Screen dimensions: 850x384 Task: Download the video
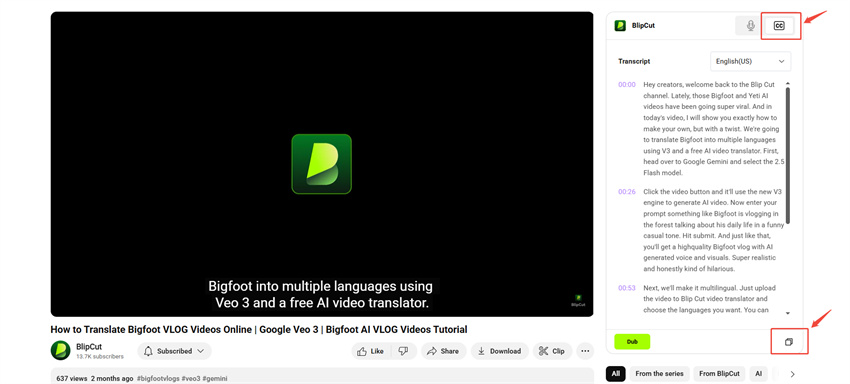499,351
